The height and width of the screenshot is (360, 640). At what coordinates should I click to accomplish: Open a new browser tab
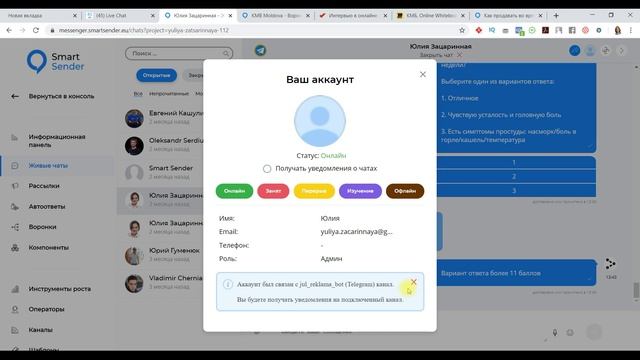tap(556, 16)
